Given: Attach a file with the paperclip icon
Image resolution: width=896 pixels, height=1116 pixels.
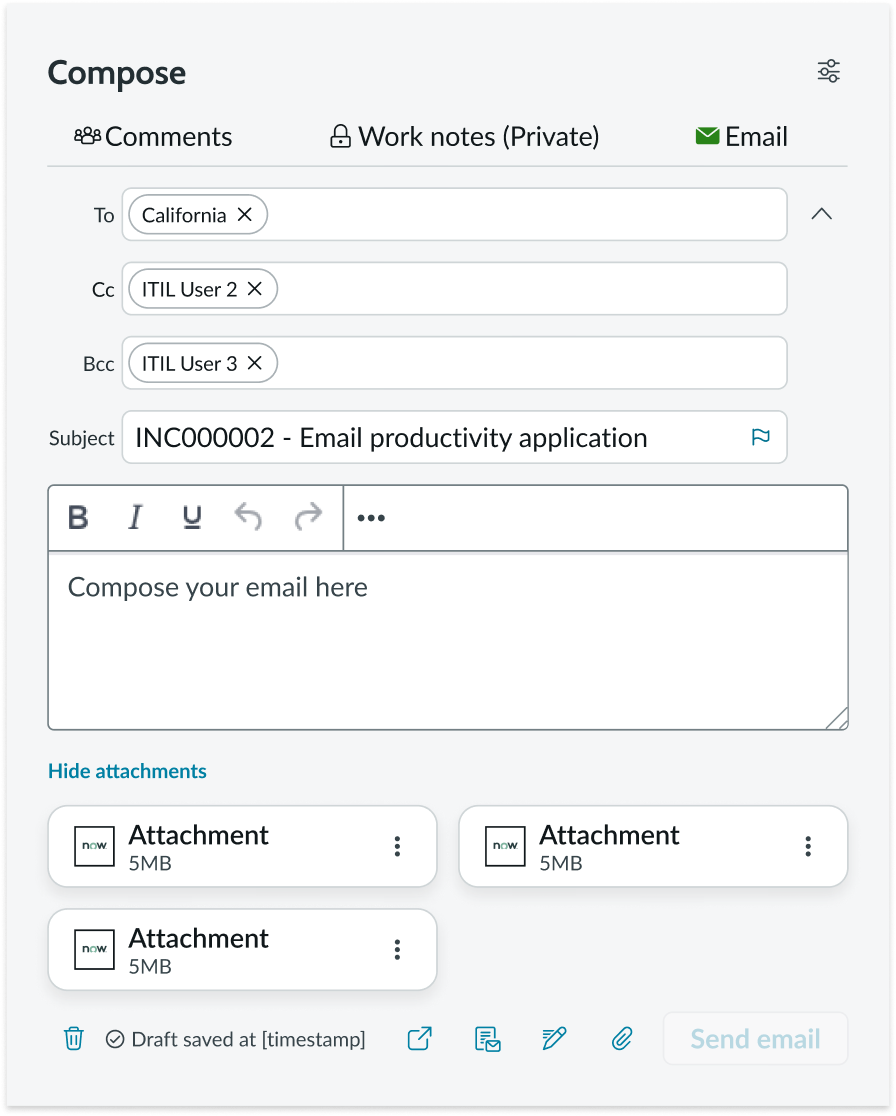Looking at the screenshot, I should 622,1038.
